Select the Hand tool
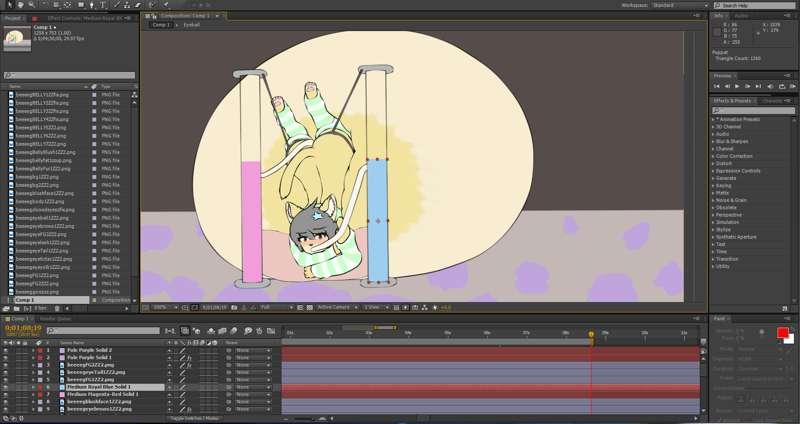Viewport: 800px width, 424px height. point(20,5)
